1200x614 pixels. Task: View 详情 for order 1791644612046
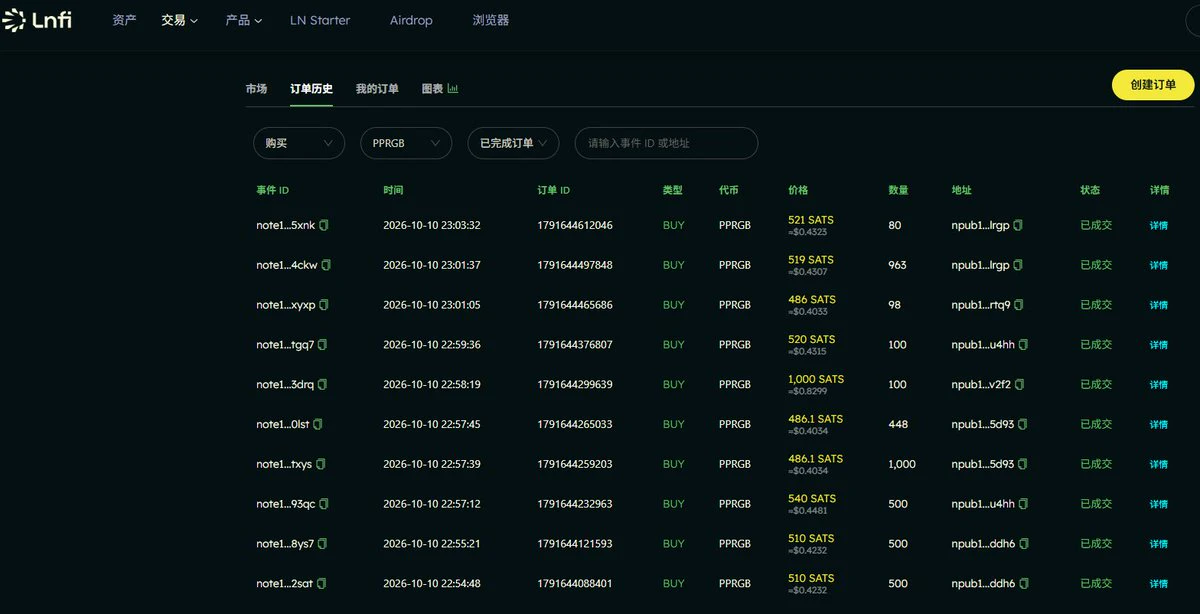click(1159, 226)
